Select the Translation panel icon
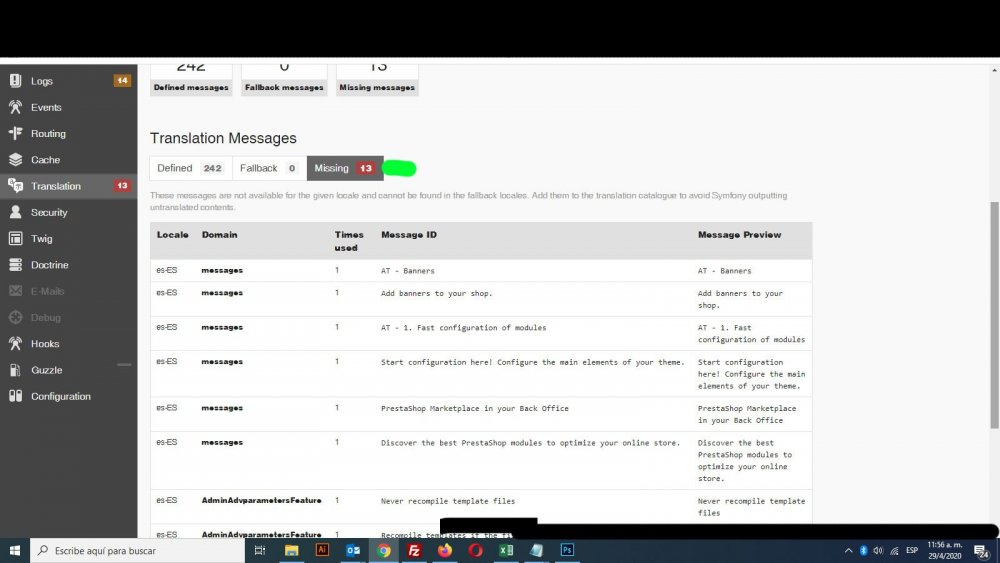 coord(15,186)
